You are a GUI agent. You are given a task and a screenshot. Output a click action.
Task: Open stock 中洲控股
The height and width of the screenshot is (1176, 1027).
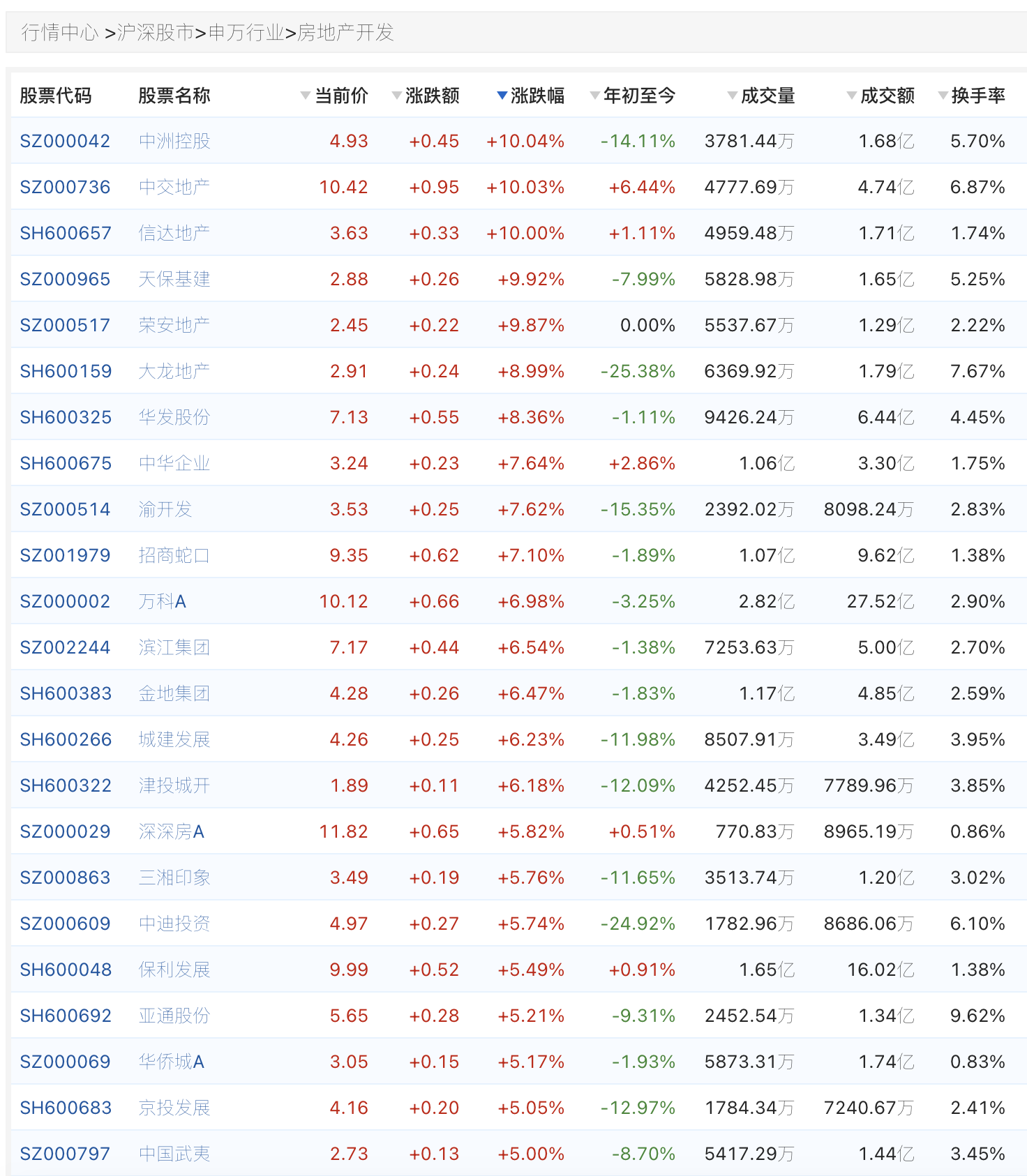point(174,141)
